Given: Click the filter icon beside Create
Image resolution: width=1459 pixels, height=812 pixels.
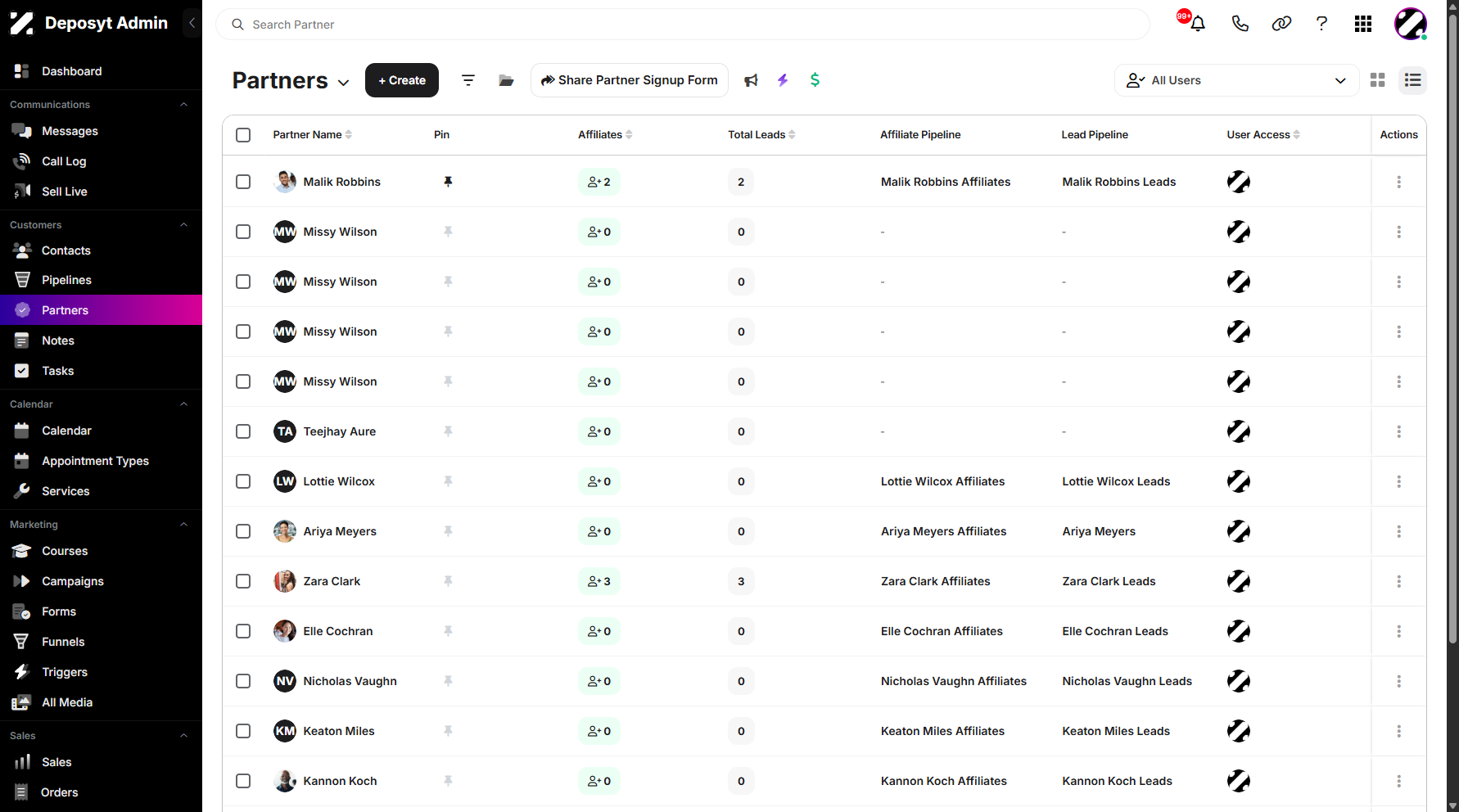Looking at the screenshot, I should point(468,80).
